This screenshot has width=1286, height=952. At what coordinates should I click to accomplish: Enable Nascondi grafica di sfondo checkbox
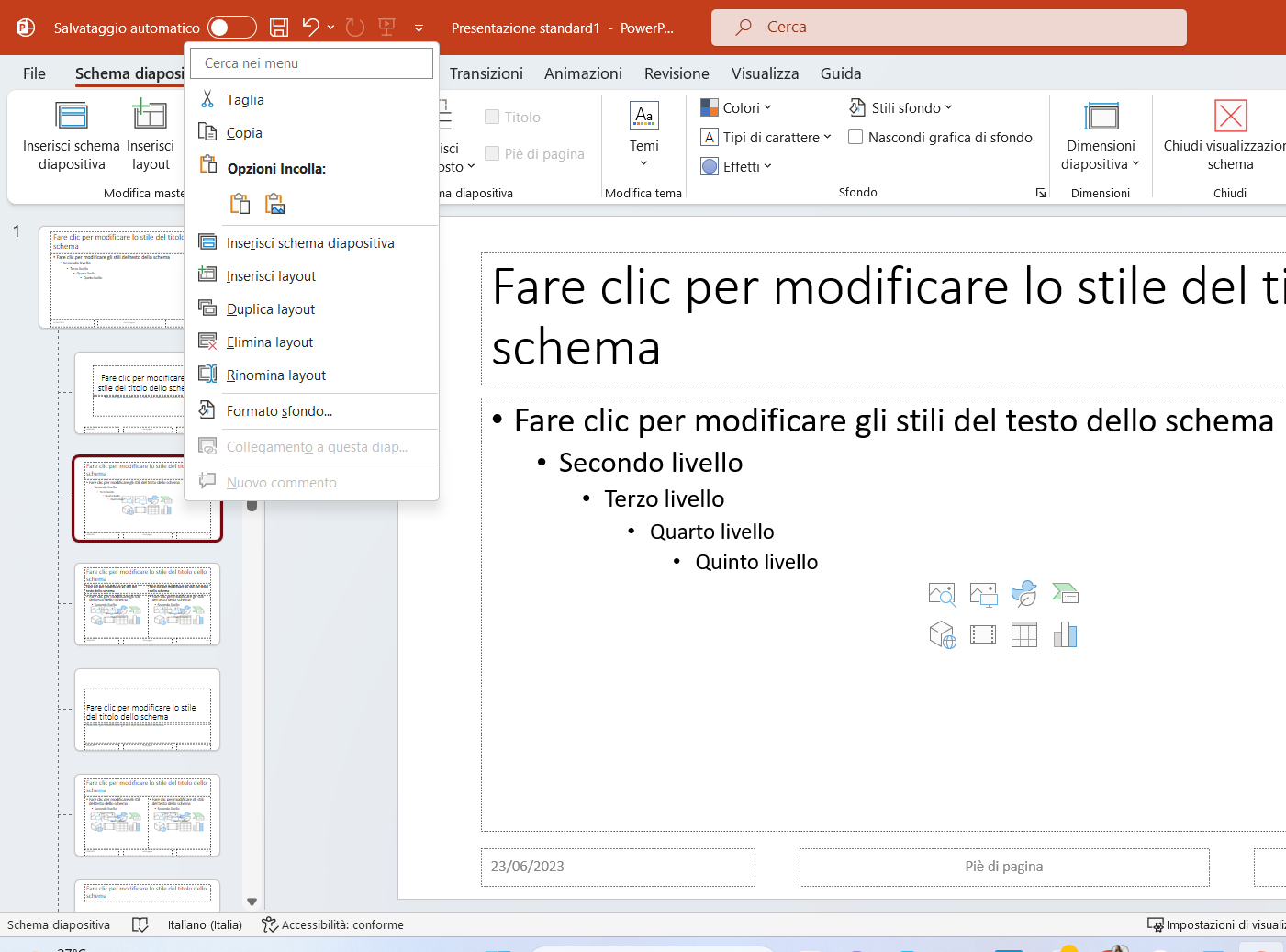pyautogui.click(x=855, y=138)
